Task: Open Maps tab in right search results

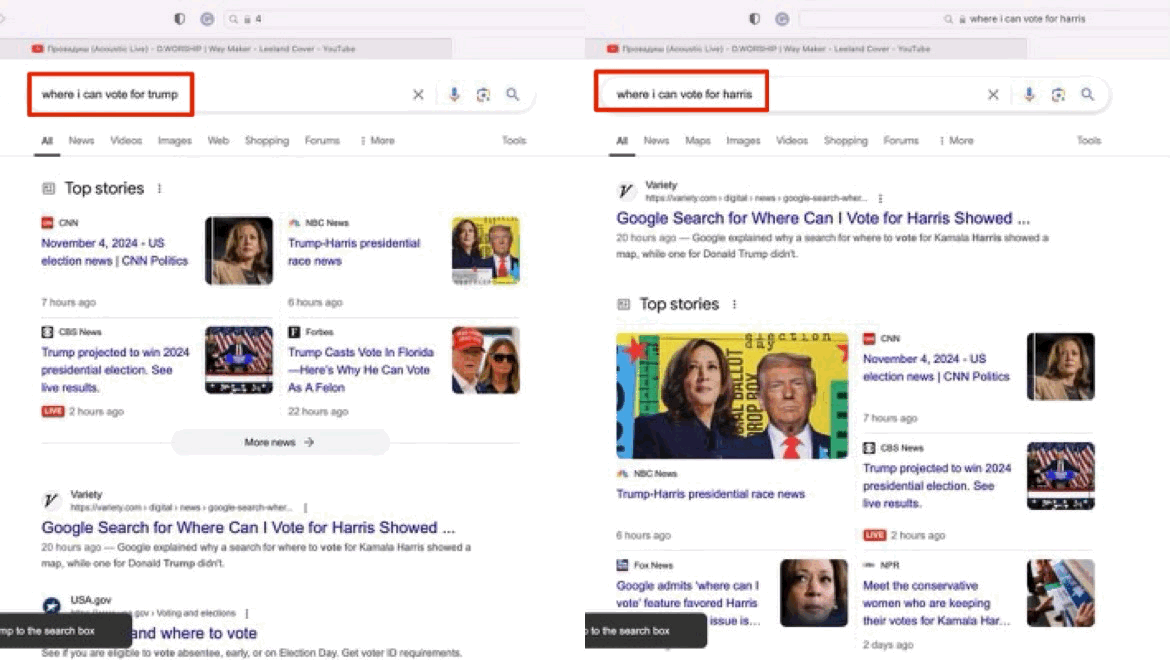Action: [x=698, y=140]
